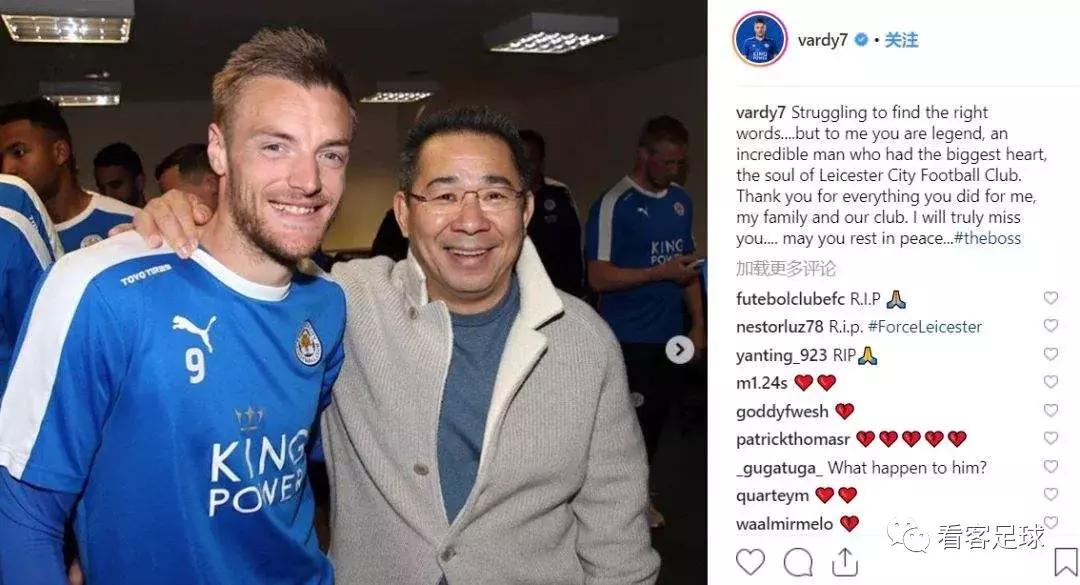The image size is (1080, 585).
Task: Like the post with the heart icon
Action: point(750,562)
